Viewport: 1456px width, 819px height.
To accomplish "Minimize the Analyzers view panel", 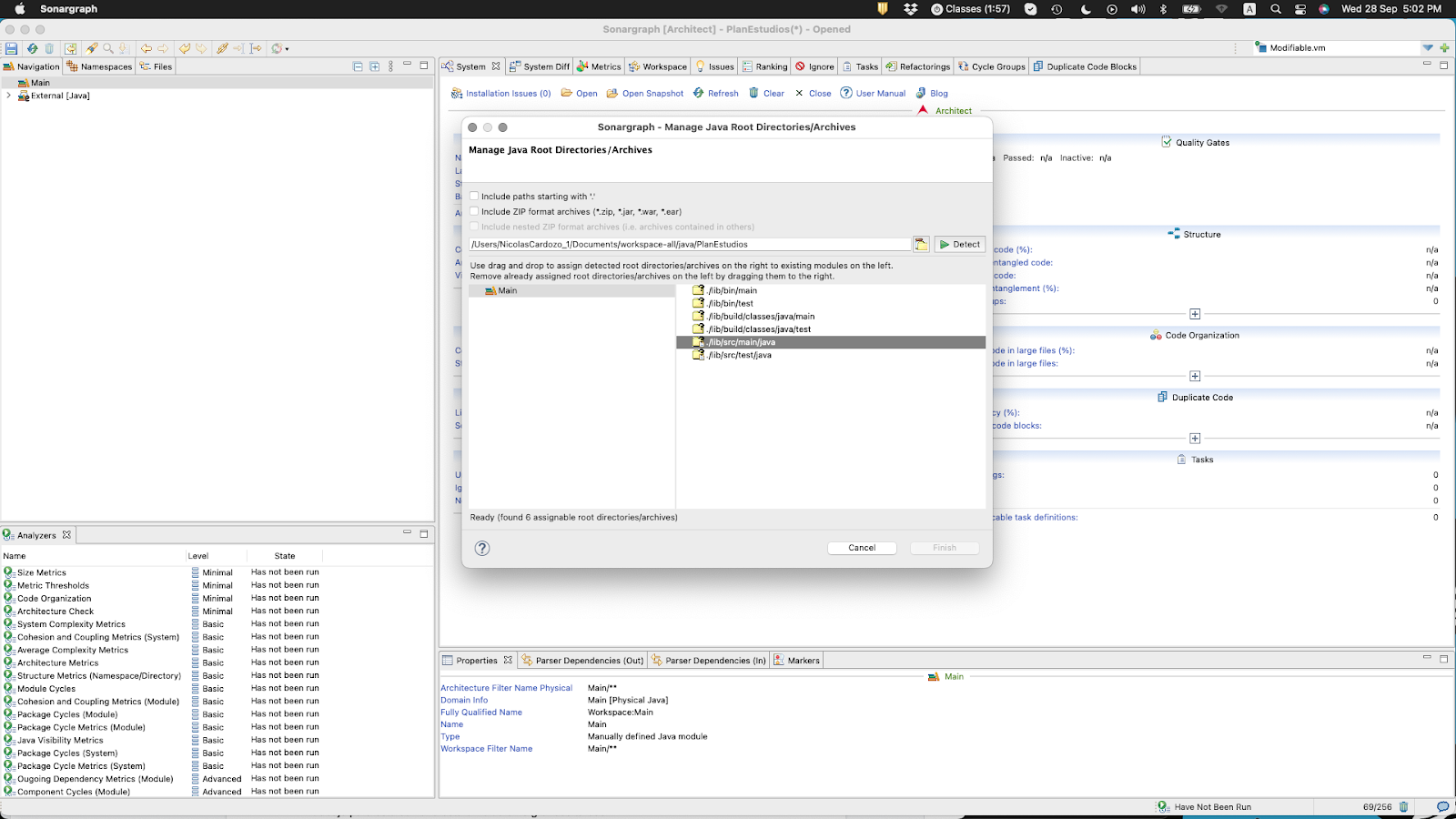I will click(x=407, y=533).
